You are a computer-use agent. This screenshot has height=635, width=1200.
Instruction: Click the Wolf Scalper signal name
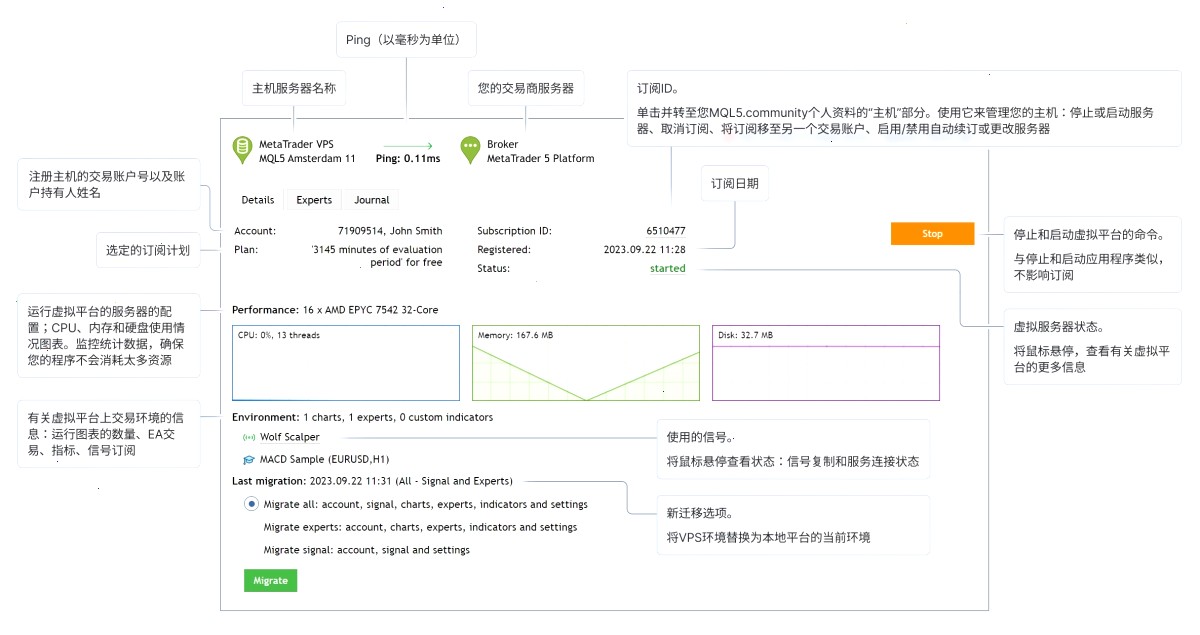pyautogui.click(x=290, y=437)
